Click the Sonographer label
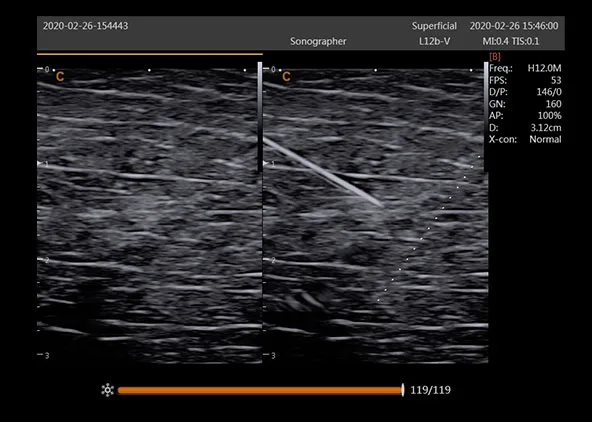The image size is (592, 422). (x=318, y=42)
